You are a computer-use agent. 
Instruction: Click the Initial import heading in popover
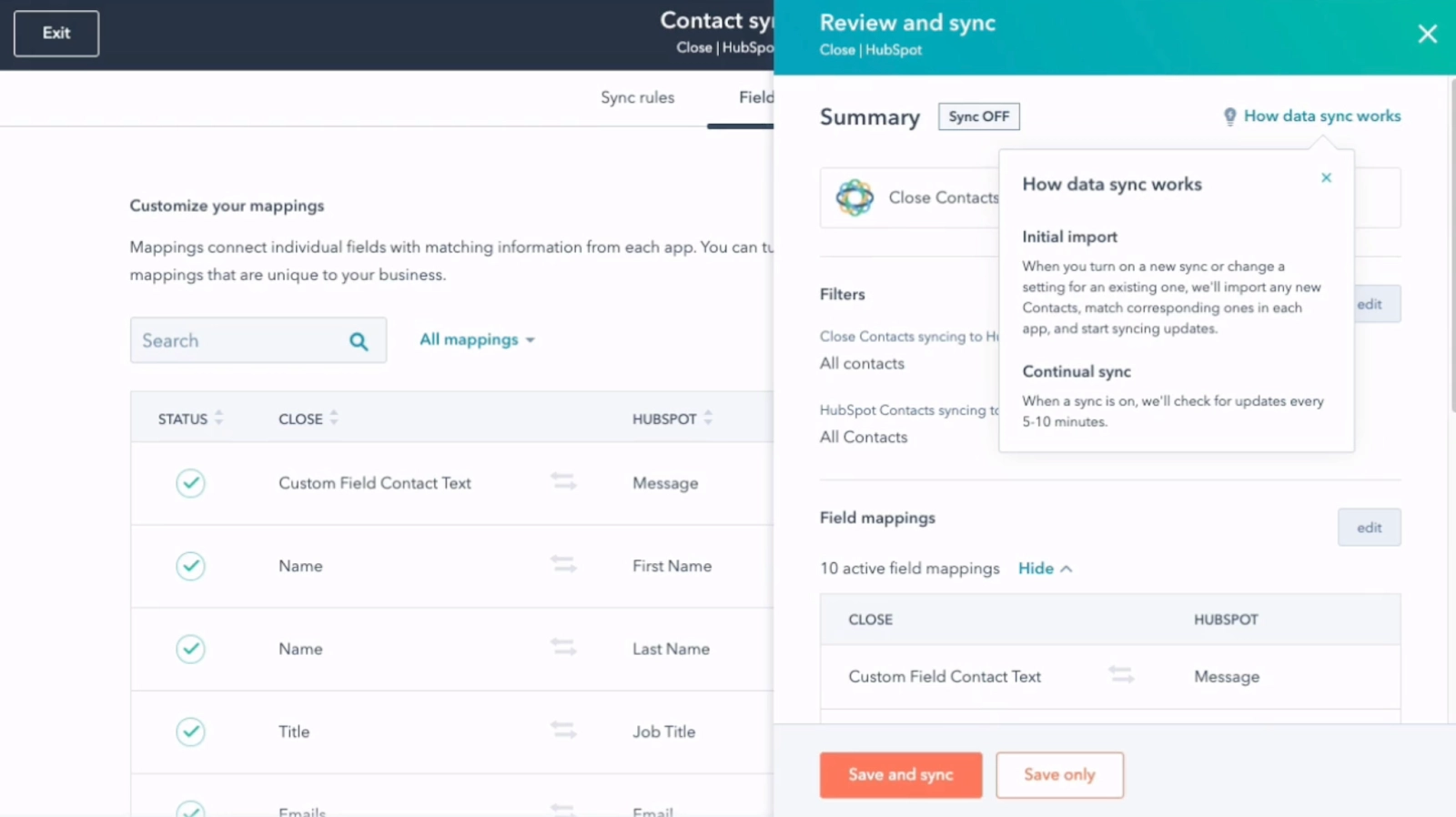[x=1069, y=237]
